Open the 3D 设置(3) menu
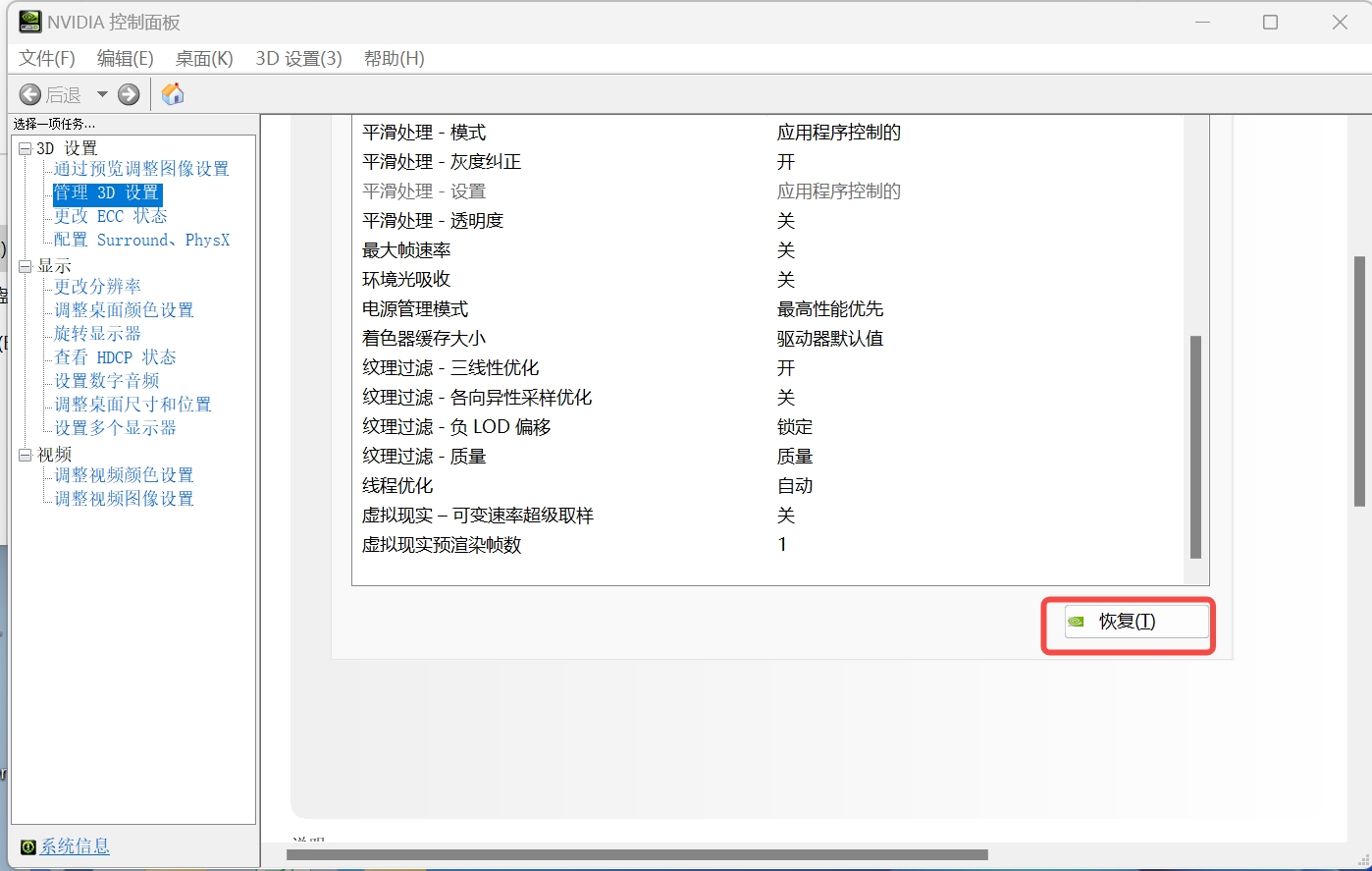This screenshot has width=1372, height=871. tap(298, 59)
